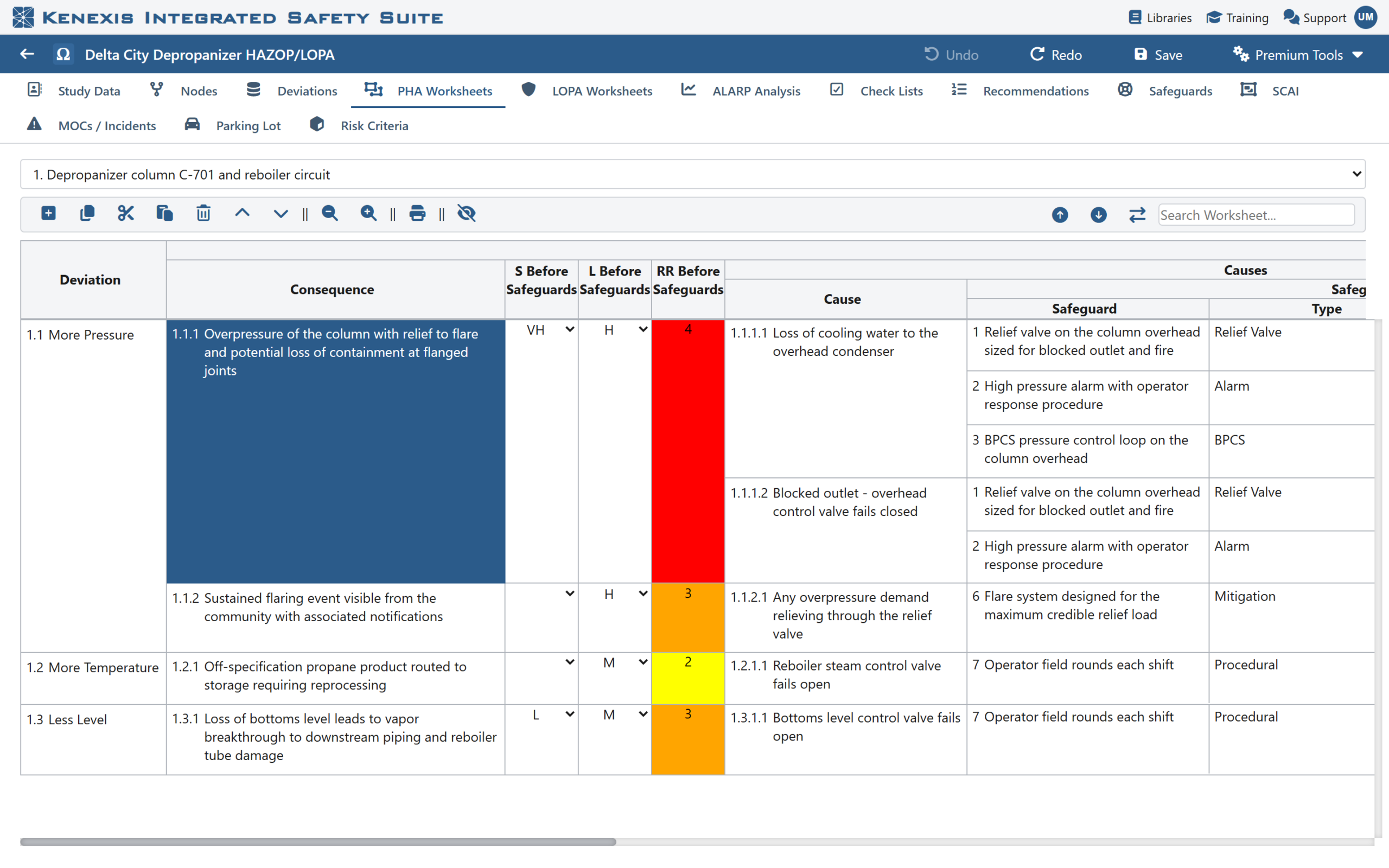This screenshot has width=1389, height=868.
Task: Click the Save button
Action: (x=1158, y=55)
